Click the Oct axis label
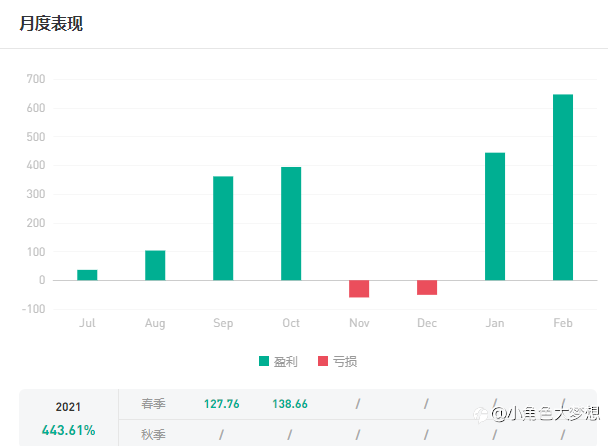Image resolution: width=608 pixels, height=446 pixels. (x=291, y=323)
